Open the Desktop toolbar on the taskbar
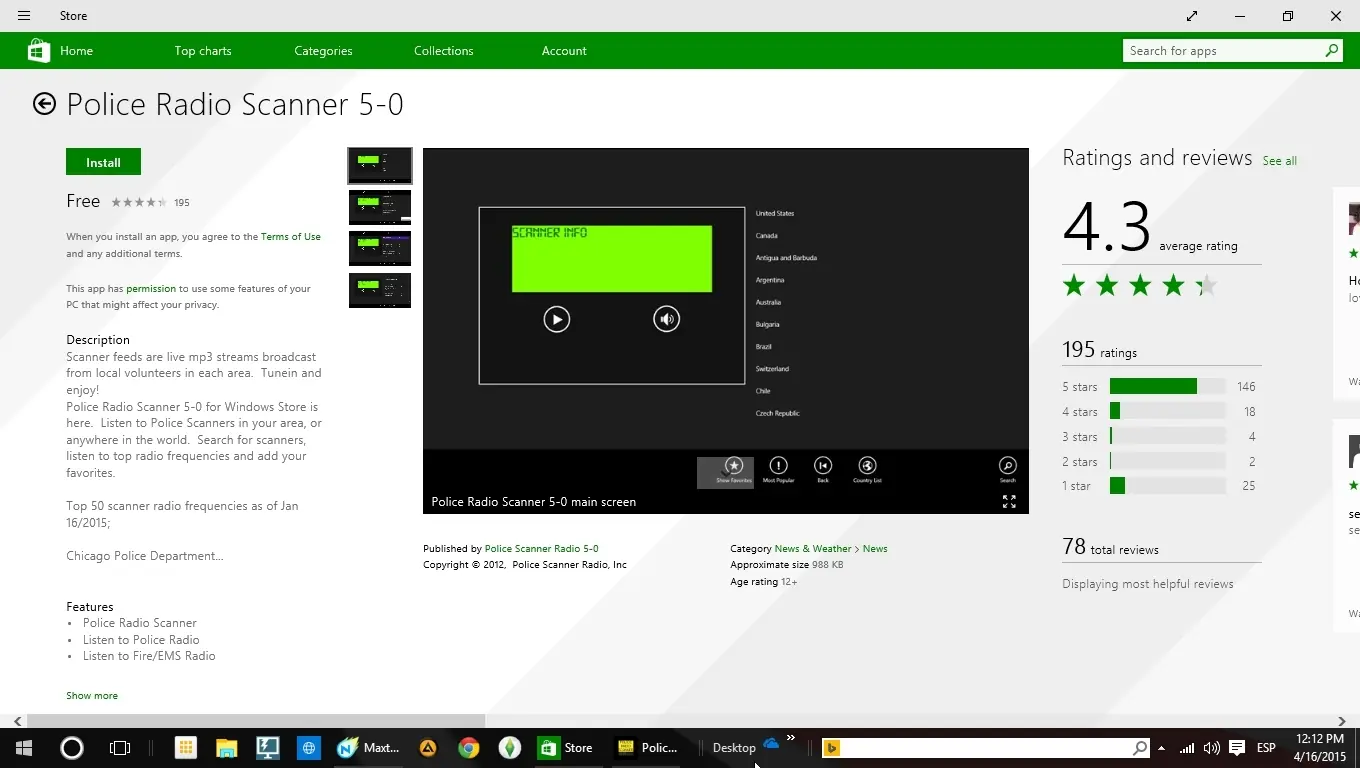This screenshot has height=768, width=1360. click(734, 748)
